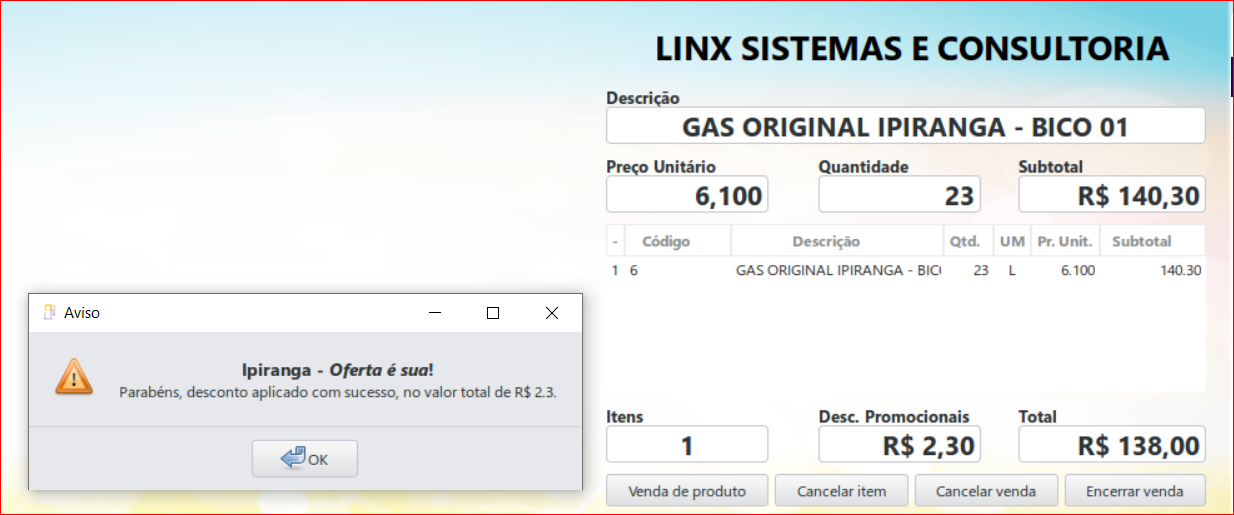This screenshot has height=515, width=1234.
Task: Click the Aviso dialog title bar app icon
Action: [47, 312]
